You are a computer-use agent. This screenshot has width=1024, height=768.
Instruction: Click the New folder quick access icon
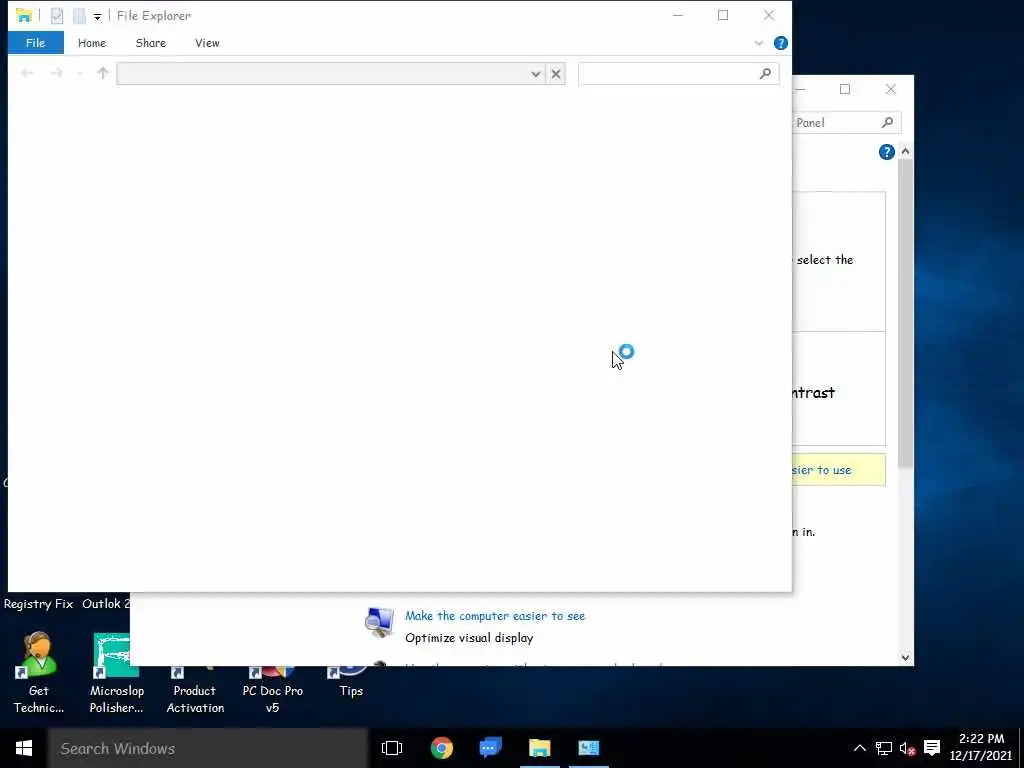click(79, 16)
